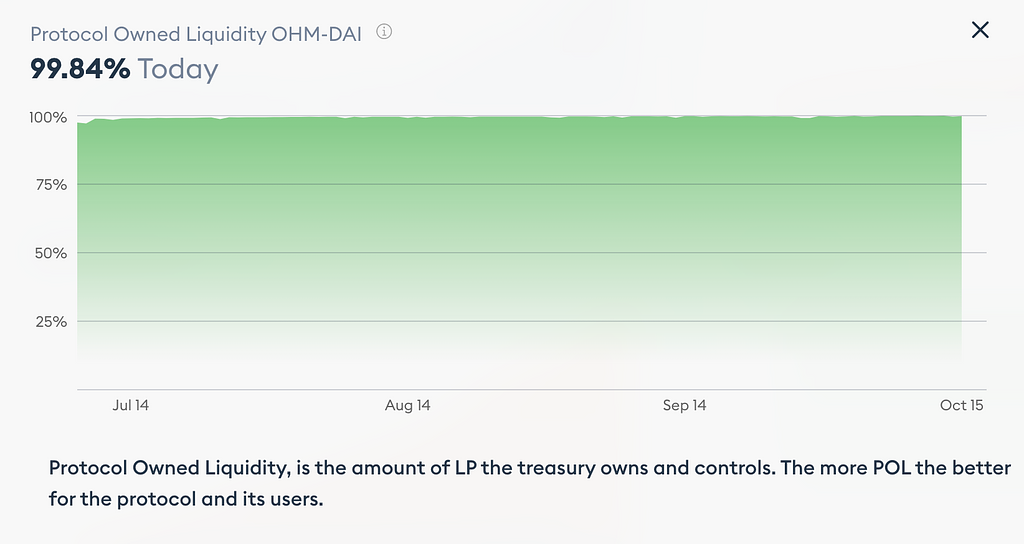Image resolution: width=1024 pixels, height=544 pixels.
Task: Click the info icon beside the OHM-DAI title
Action: click(384, 32)
